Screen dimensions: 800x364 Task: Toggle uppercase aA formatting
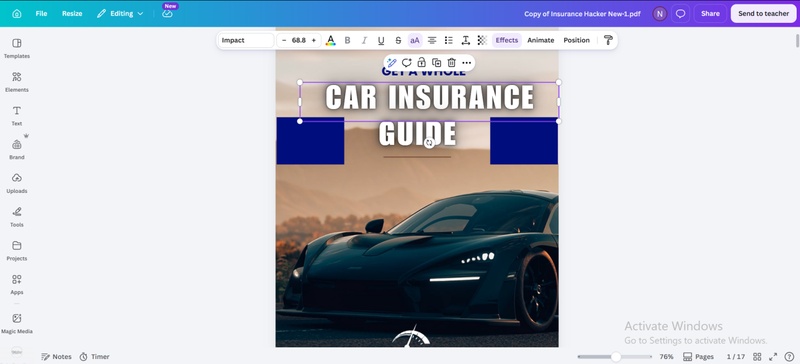[x=415, y=40]
